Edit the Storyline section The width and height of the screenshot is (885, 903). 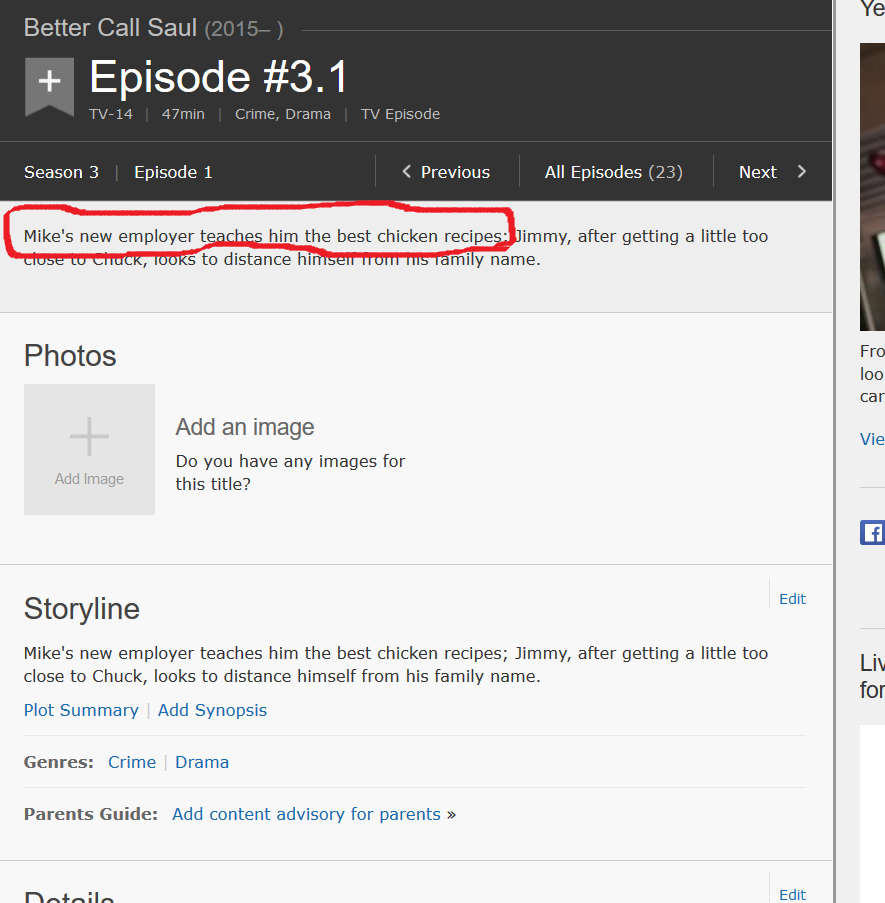pos(792,599)
